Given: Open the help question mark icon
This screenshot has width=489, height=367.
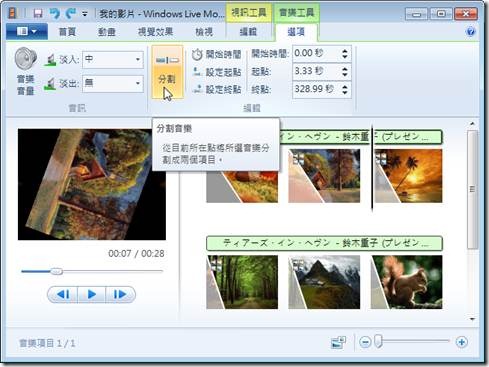Looking at the screenshot, I should tap(471, 32).
